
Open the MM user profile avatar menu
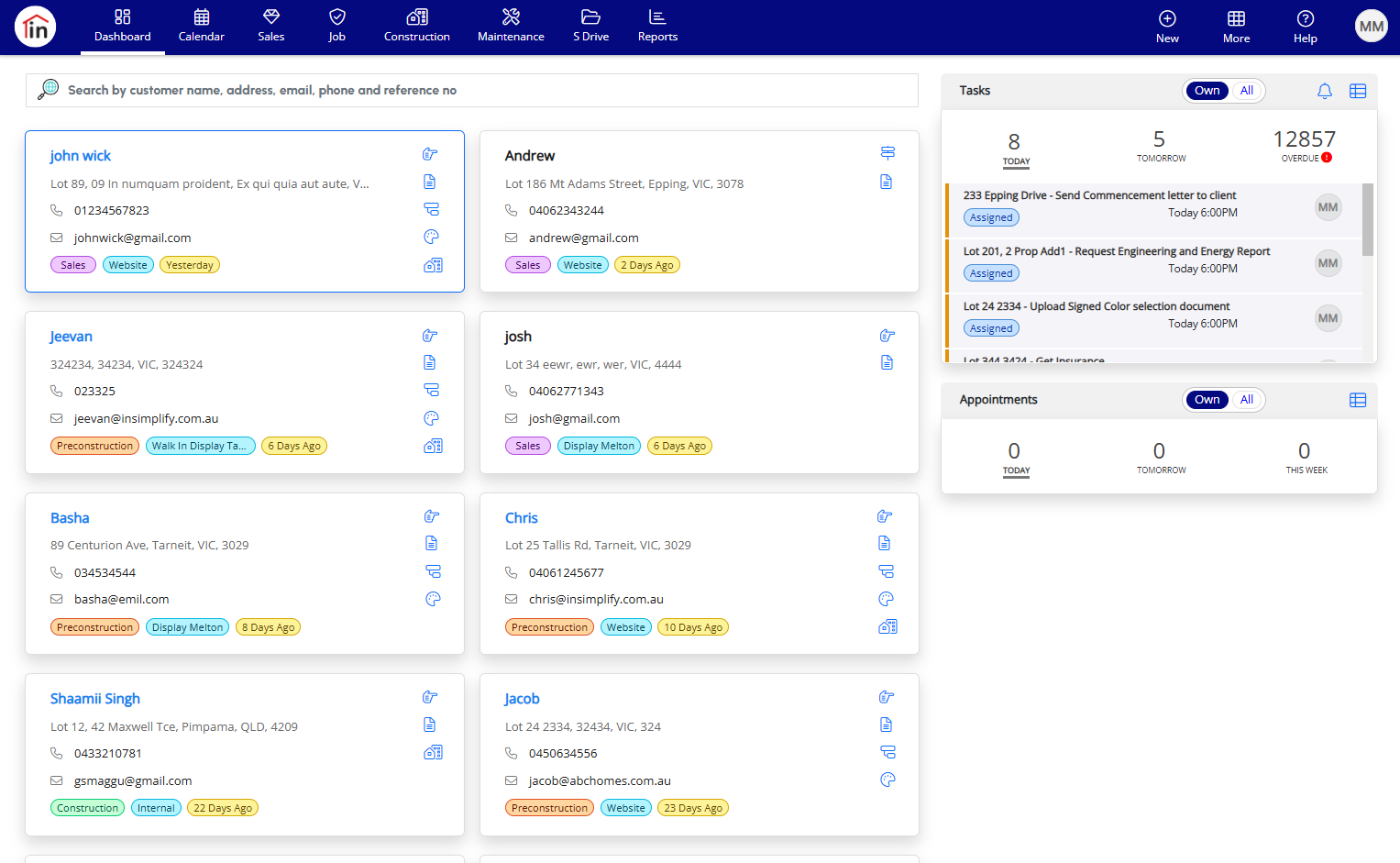pyautogui.click(x=1372, y=27)
